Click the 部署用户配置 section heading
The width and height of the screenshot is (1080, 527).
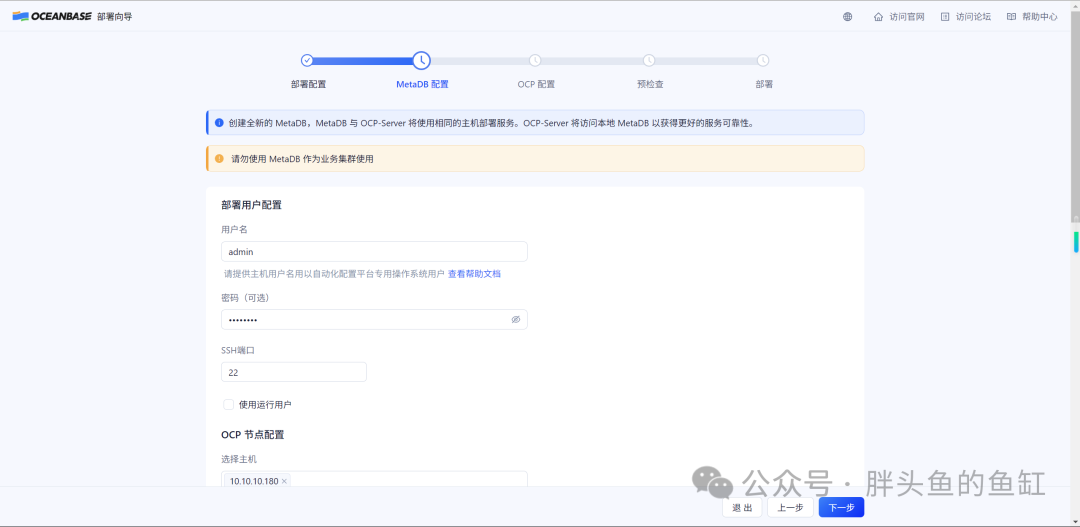coord(251,205)
